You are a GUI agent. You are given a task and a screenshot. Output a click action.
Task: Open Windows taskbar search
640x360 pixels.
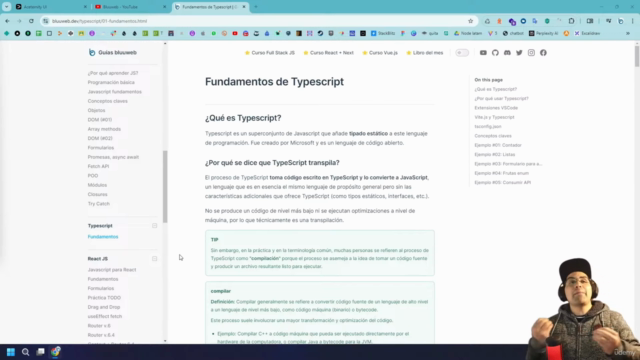coord(25,352)
